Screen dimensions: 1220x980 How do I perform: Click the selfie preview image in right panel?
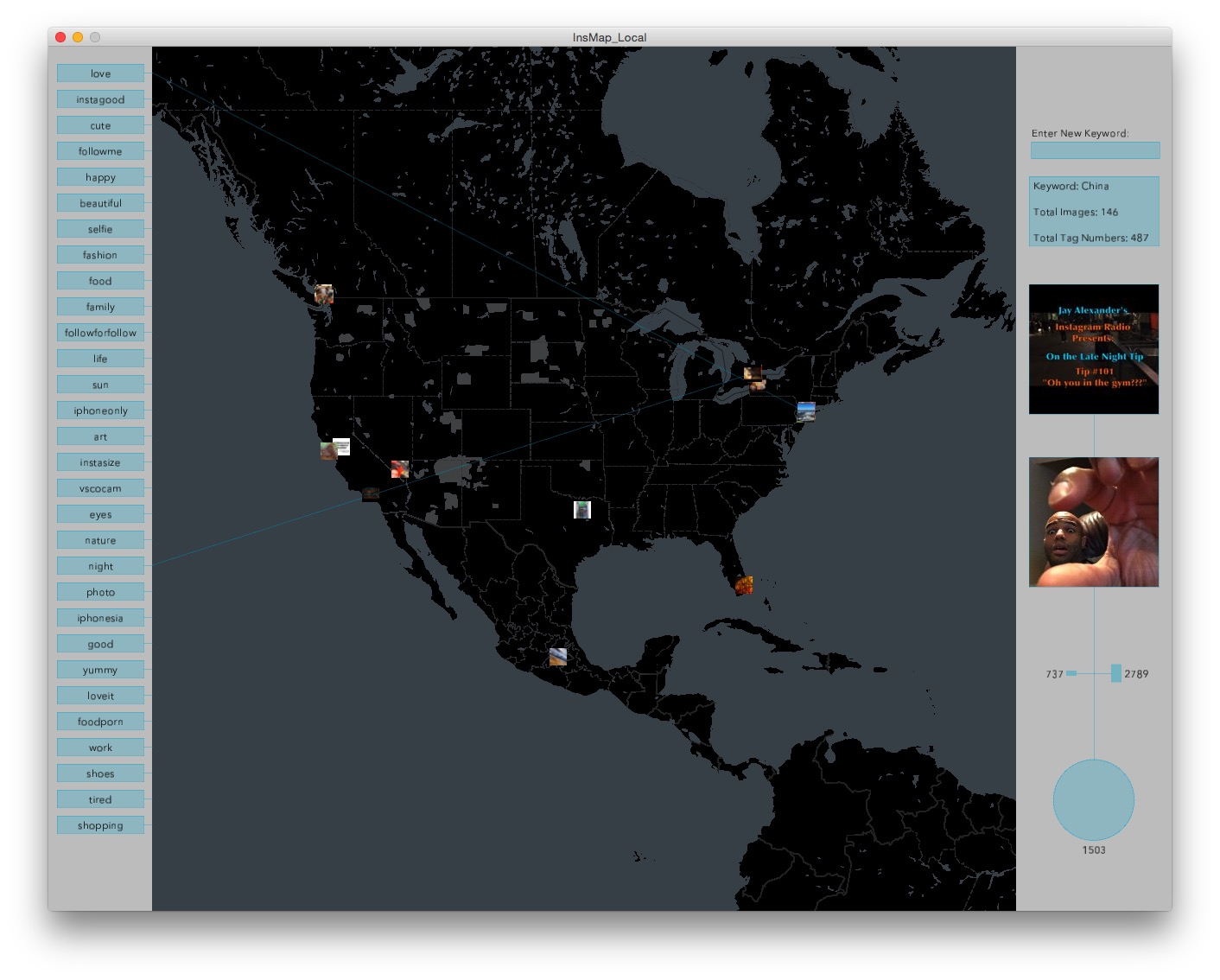[1094, 522]
